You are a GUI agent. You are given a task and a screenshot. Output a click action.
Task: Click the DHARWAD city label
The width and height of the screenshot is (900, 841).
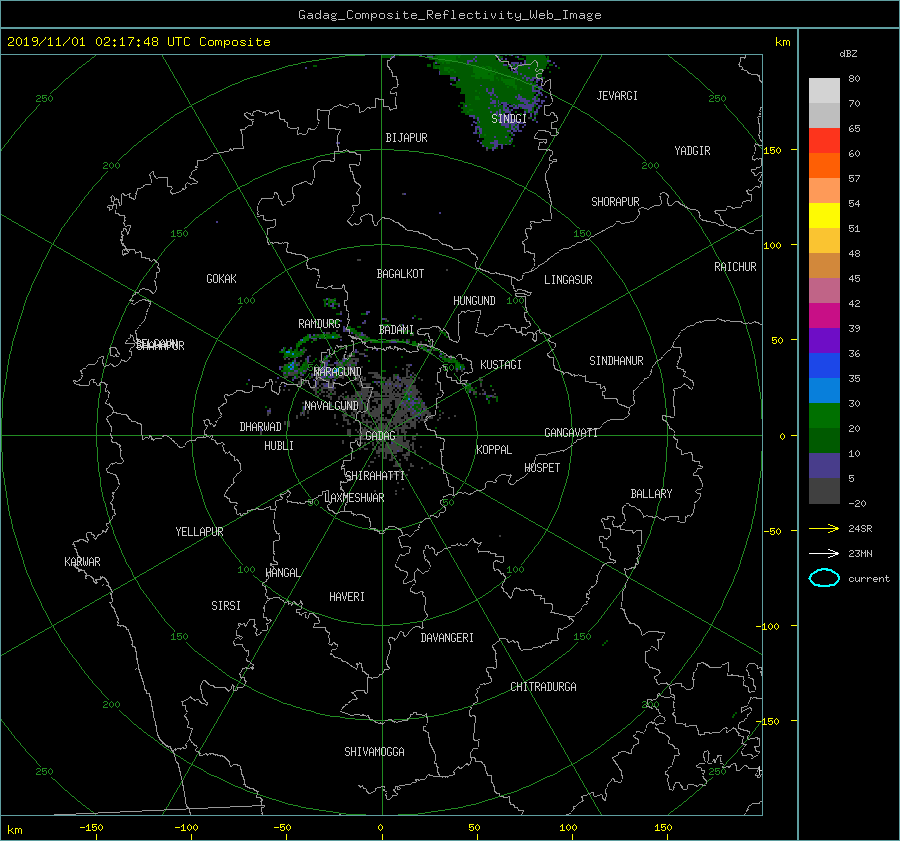tap(261, 427)
